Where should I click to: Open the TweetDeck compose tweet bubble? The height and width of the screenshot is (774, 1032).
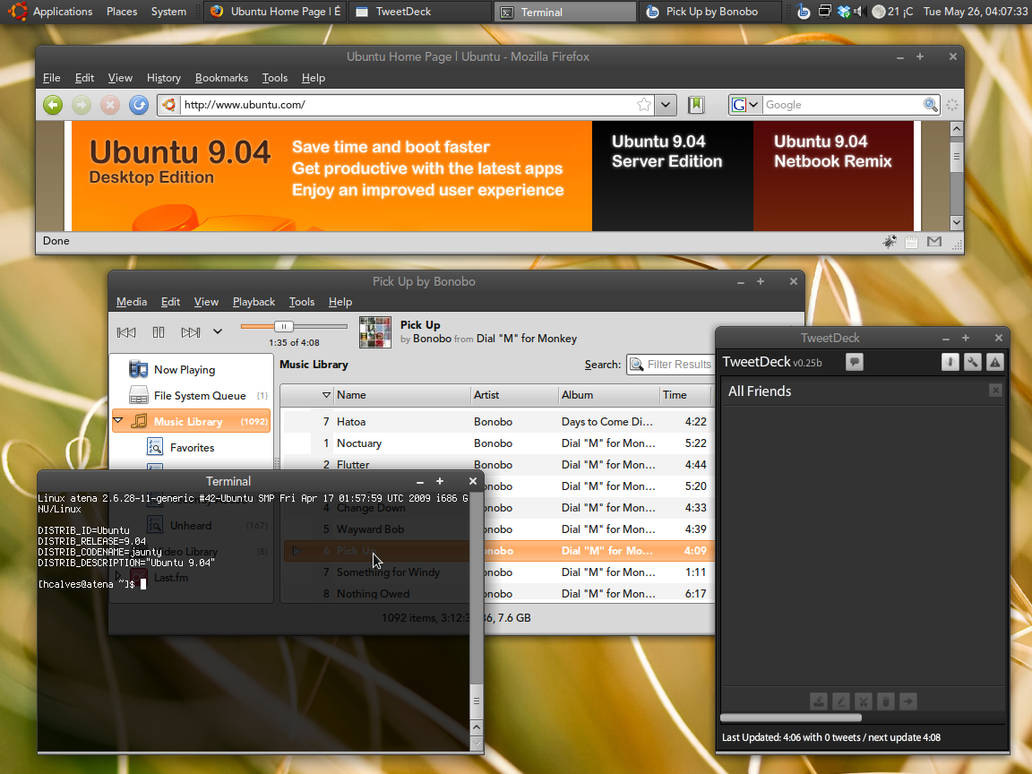tap(854, 362)
